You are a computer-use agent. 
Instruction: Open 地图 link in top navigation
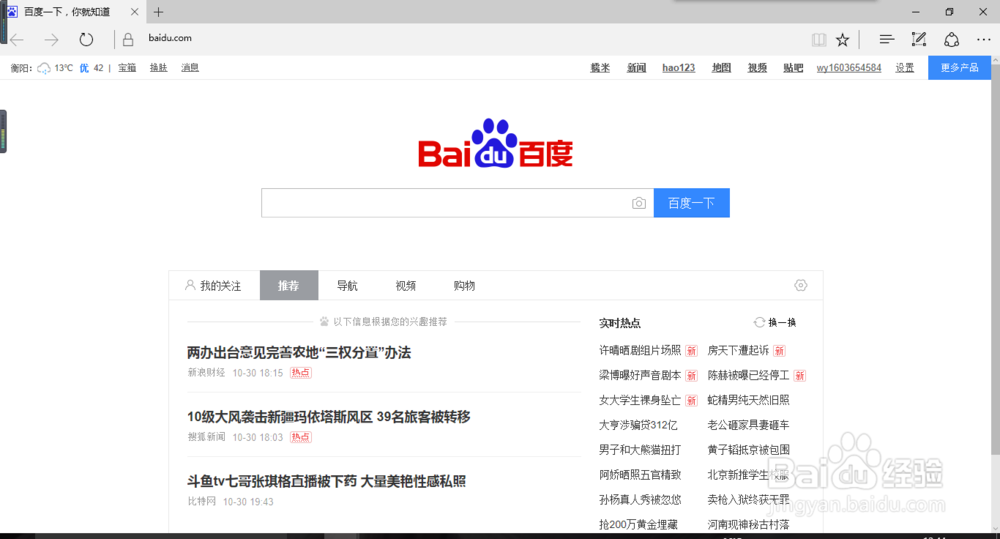coord(721,68)
